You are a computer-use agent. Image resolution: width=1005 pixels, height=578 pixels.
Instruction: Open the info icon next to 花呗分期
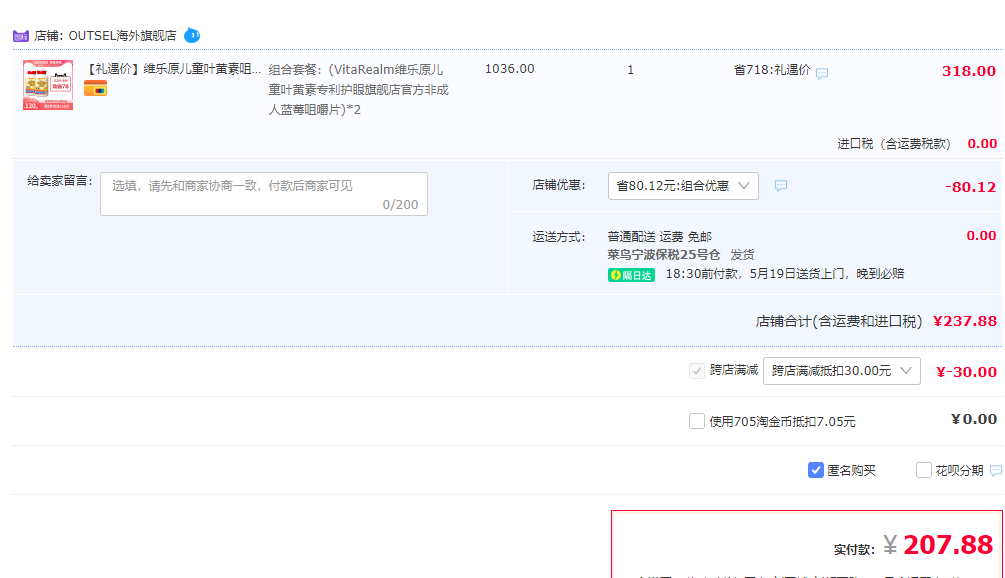[996, 470]
